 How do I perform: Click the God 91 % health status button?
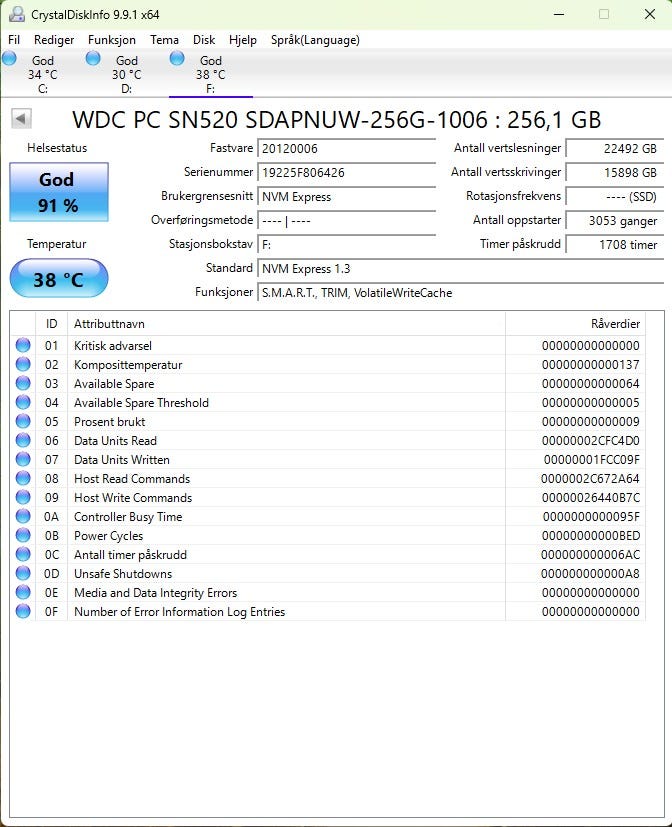[59, 192]
